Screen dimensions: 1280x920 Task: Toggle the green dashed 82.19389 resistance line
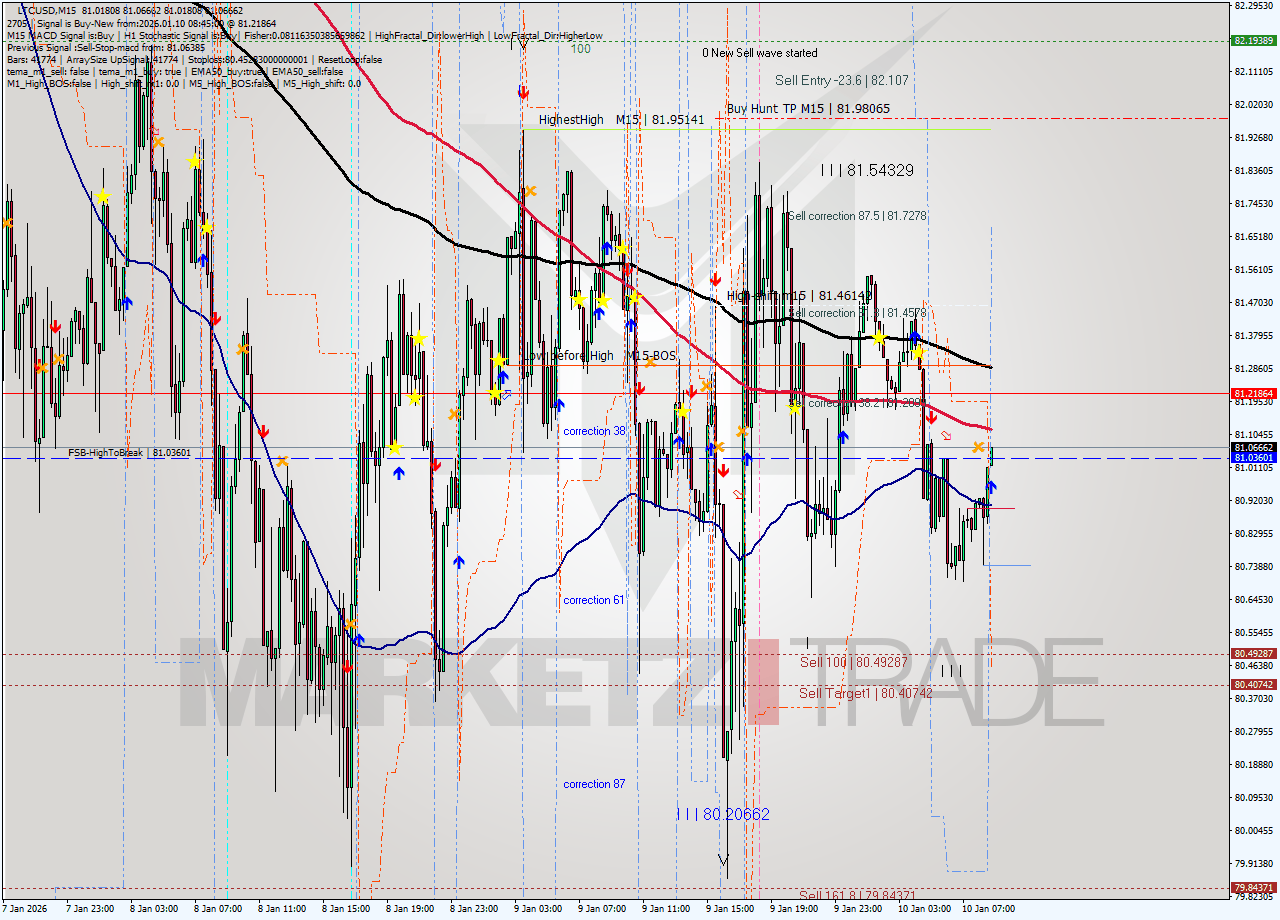coord(600,42)
